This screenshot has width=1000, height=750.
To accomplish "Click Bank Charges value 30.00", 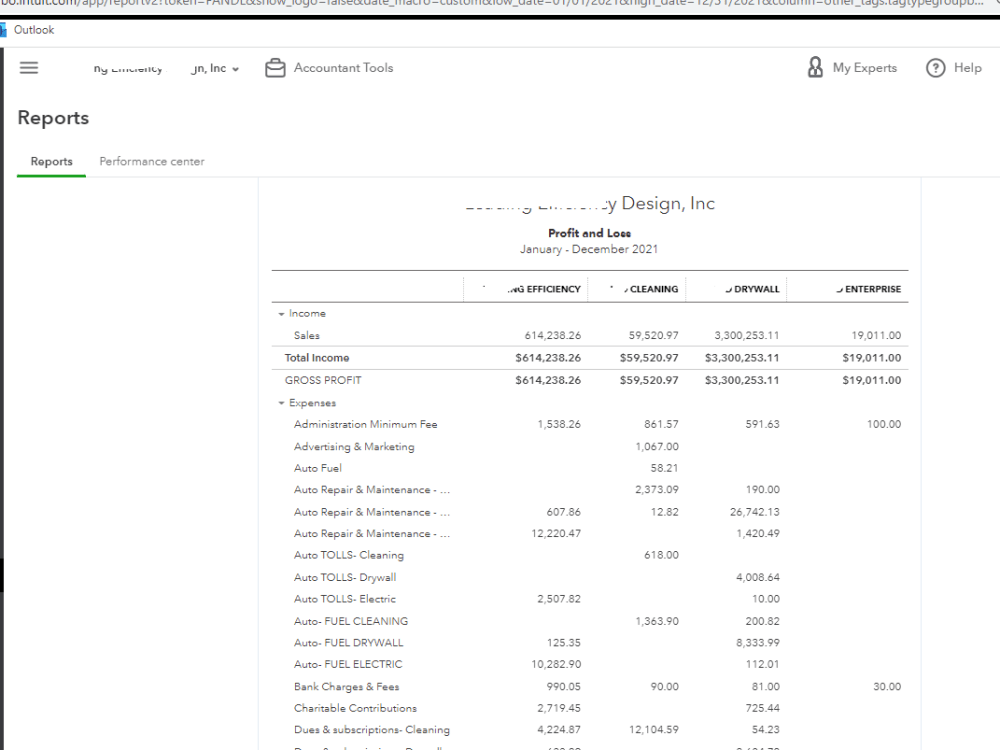I will coord(887,687).
